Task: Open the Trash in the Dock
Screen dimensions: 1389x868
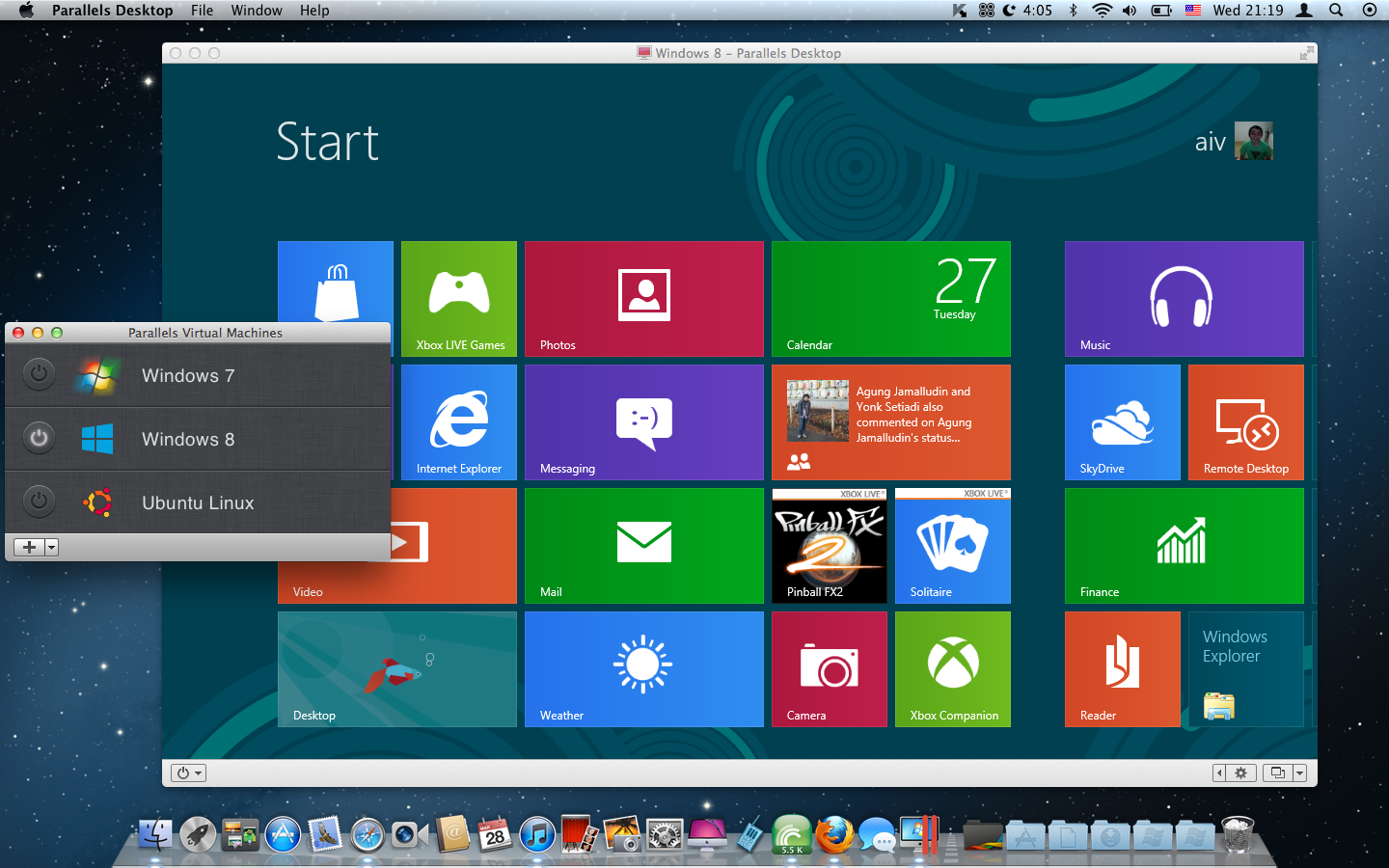Action: click(x=1238, y=834)
